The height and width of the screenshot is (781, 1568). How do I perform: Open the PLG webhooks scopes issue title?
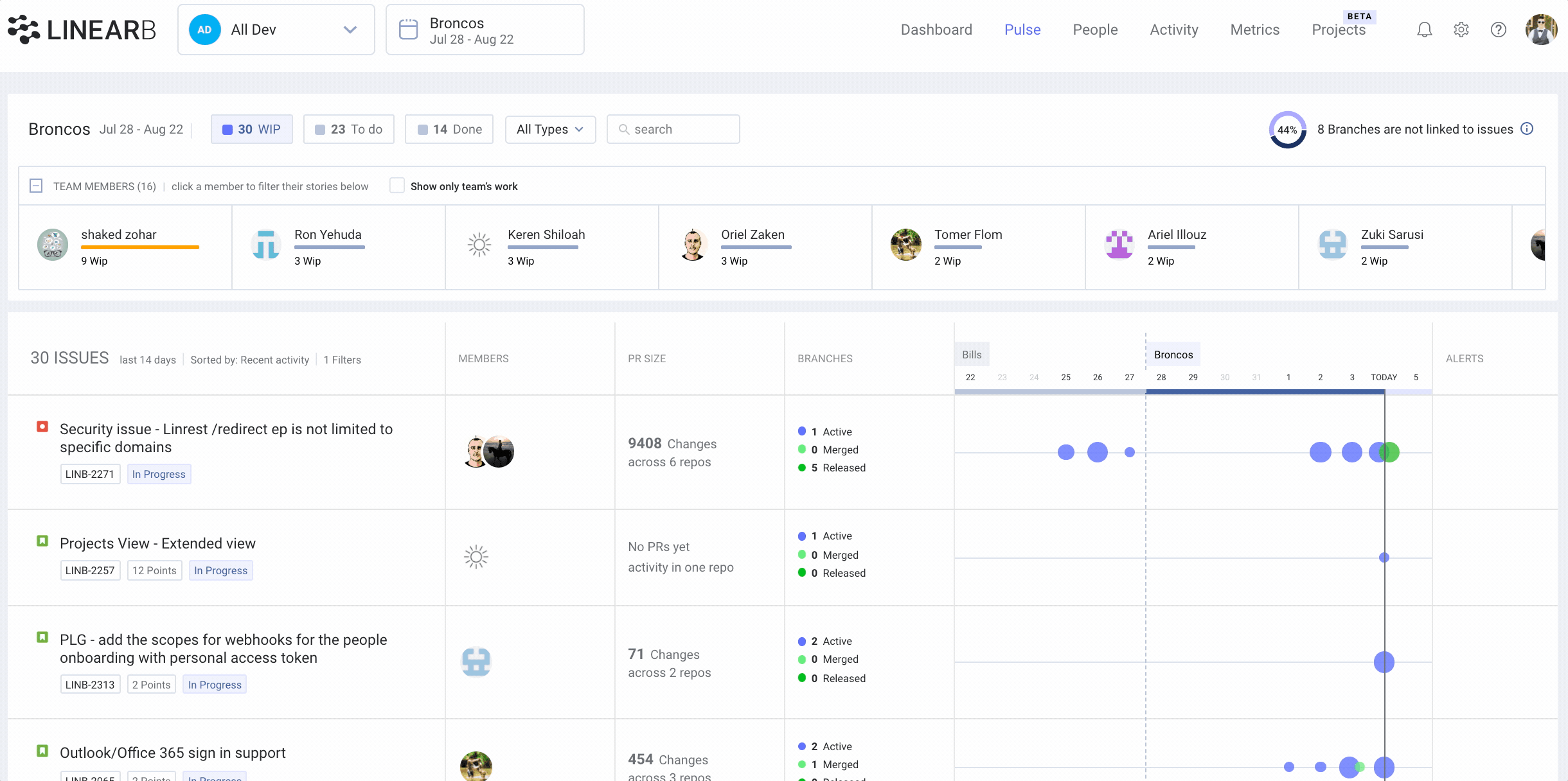pos(224,649)
